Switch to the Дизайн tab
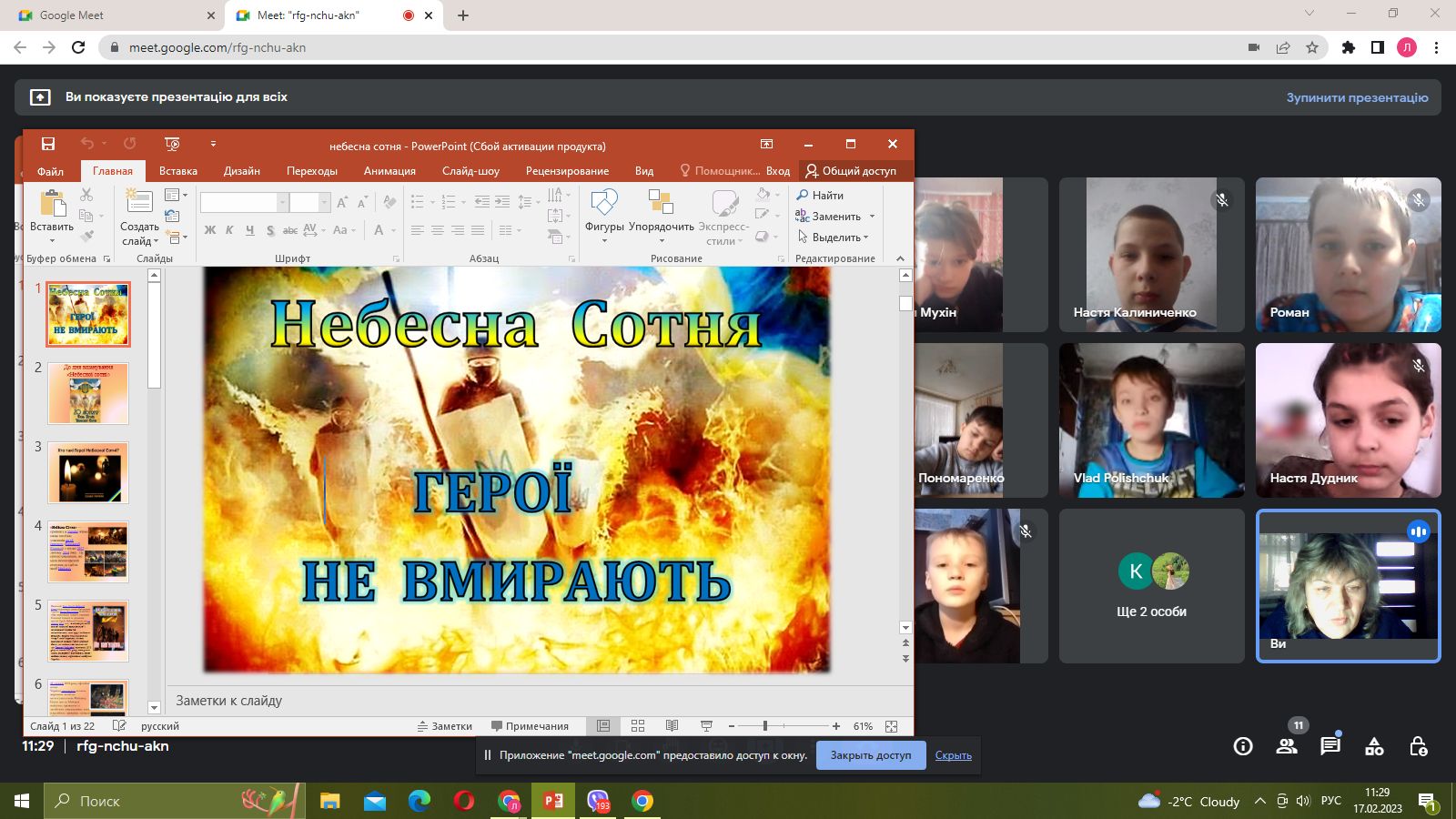This screenshot has height=819, width=1456. (242, 171)
